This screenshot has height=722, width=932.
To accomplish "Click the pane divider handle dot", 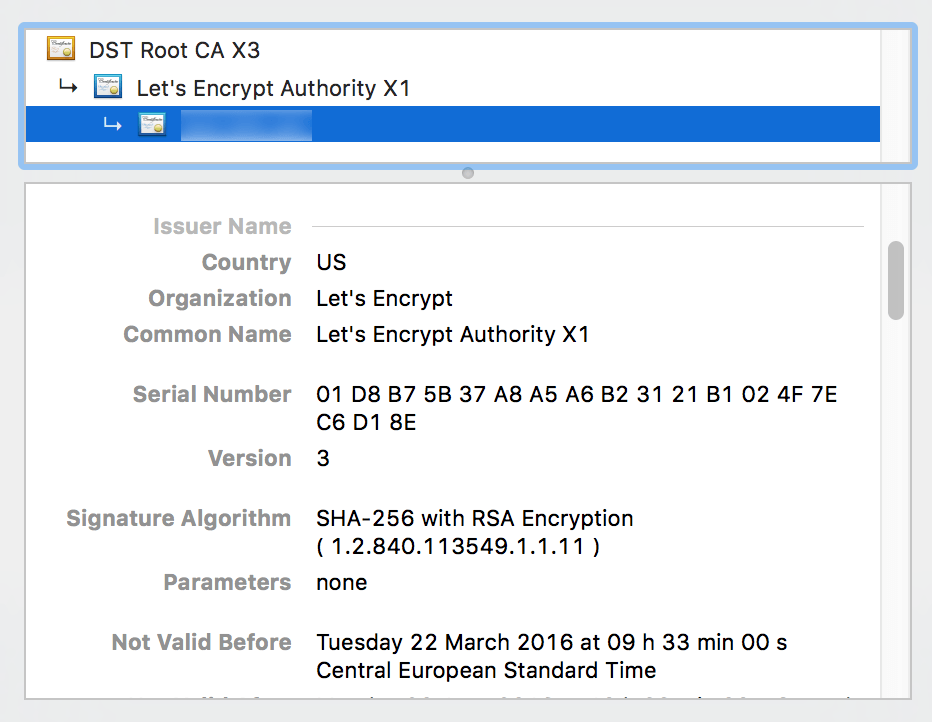I will click(466, 172).
